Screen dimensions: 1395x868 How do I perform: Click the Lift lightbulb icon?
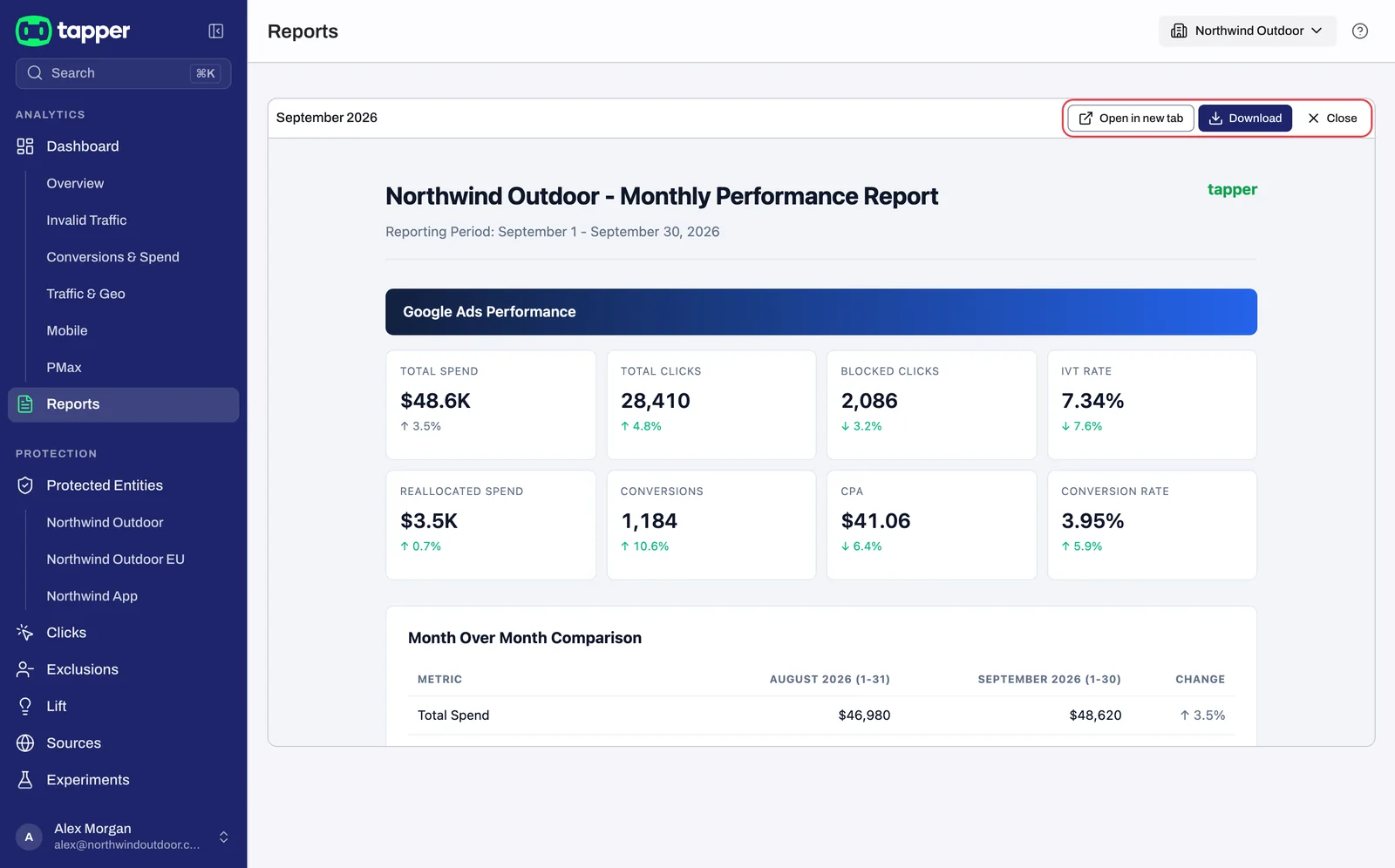25,706
